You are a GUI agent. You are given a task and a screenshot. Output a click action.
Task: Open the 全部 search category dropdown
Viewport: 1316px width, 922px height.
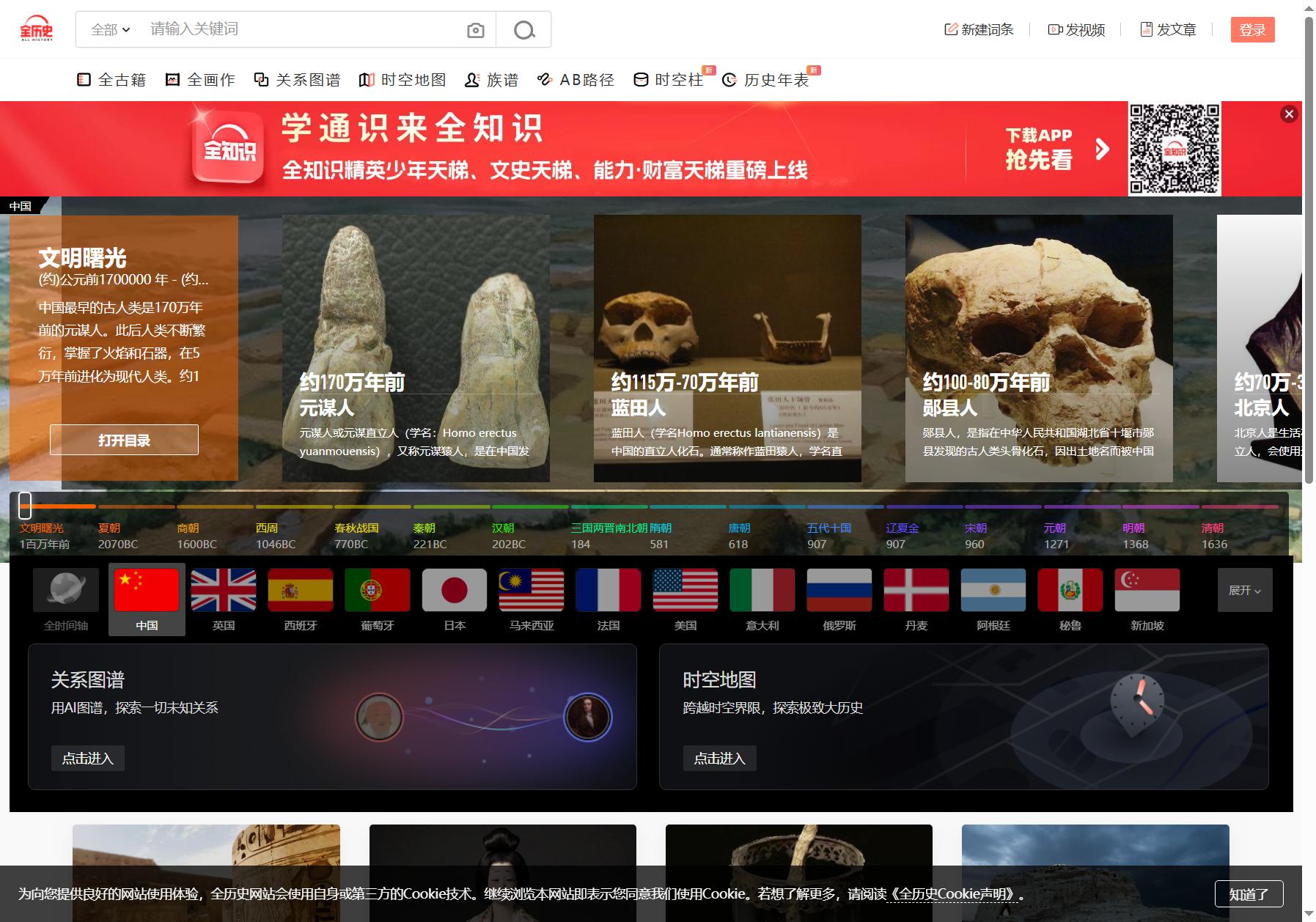111,29
